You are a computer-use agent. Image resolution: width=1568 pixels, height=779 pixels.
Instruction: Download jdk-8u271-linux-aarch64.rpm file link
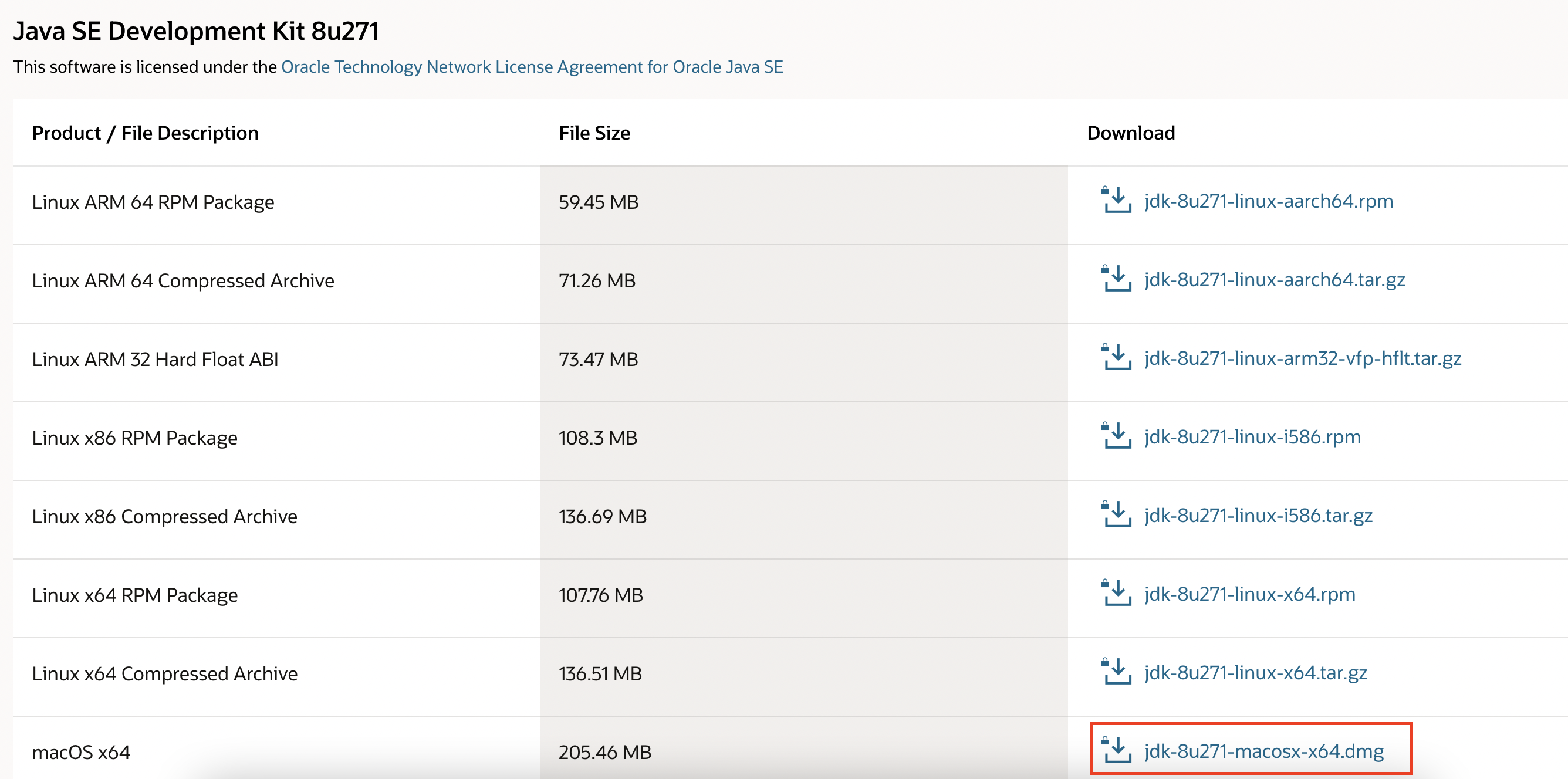pos(1268,201)
